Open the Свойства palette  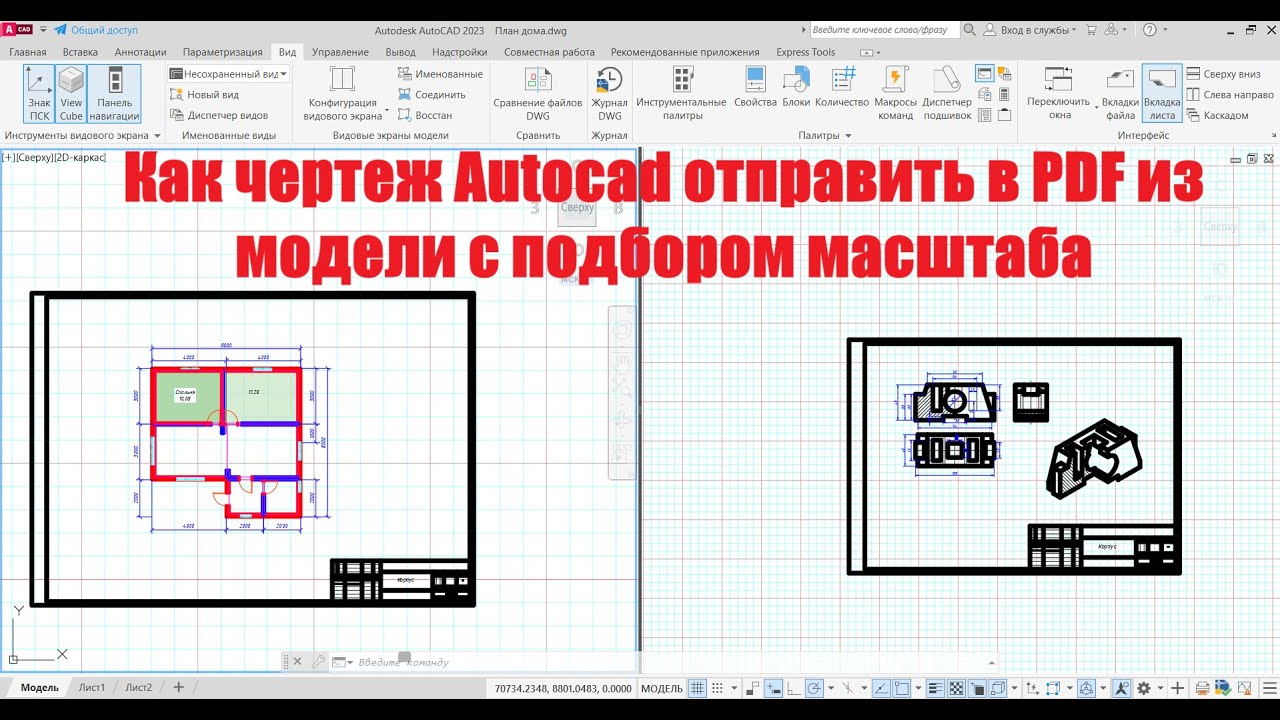point(755,88)
